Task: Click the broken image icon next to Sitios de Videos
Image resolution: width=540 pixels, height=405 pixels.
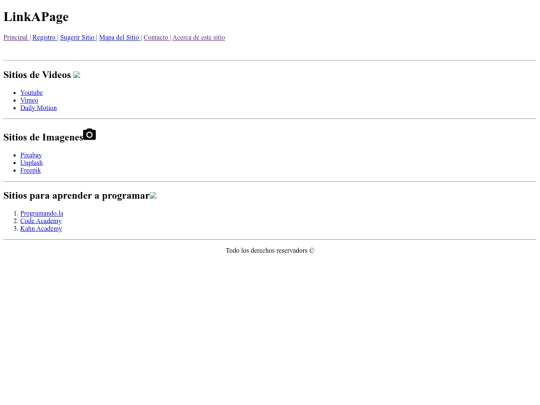Action: [77, 75]
